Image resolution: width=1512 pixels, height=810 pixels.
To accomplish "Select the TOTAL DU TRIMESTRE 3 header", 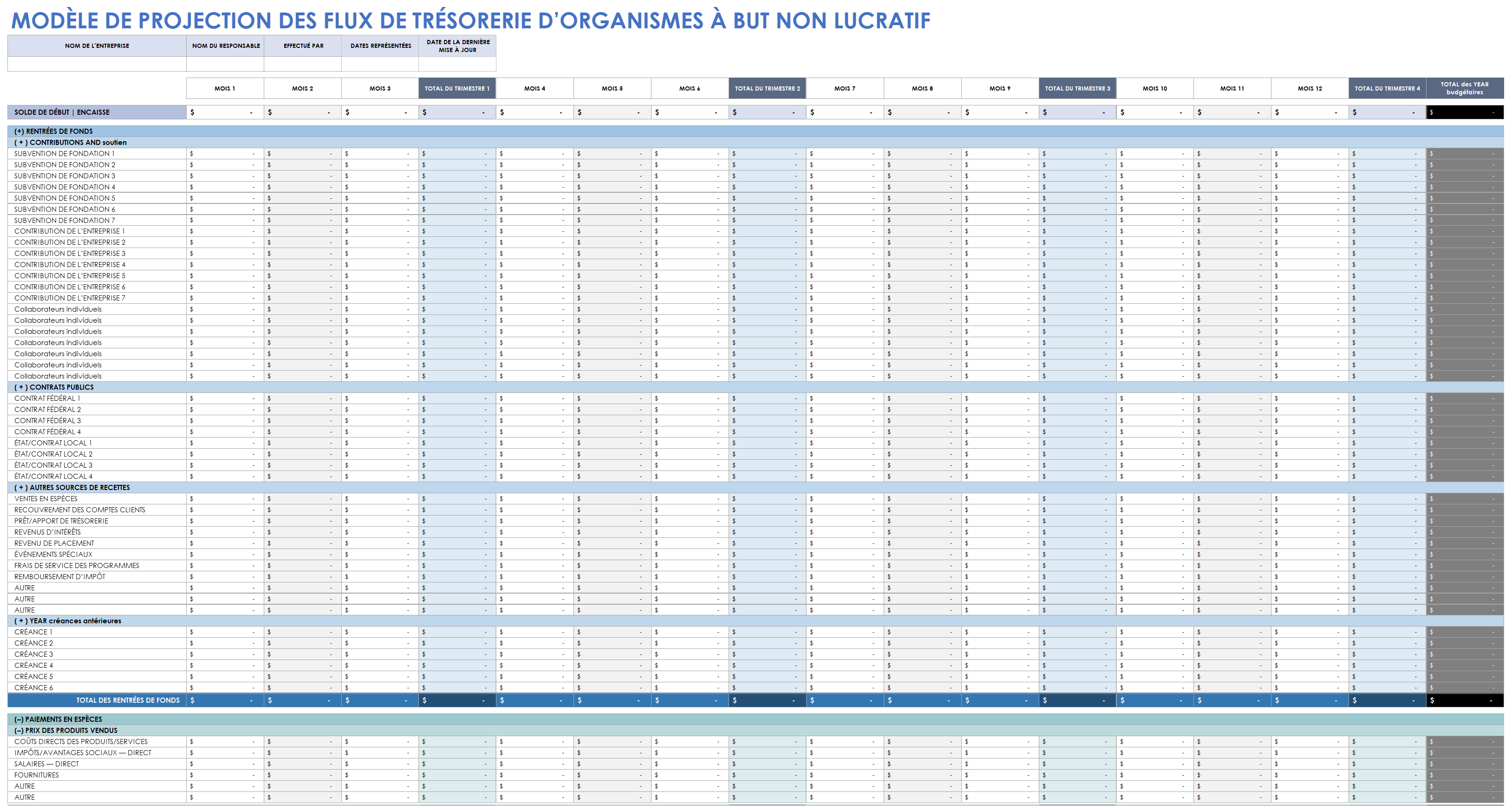I will 1077,88.
